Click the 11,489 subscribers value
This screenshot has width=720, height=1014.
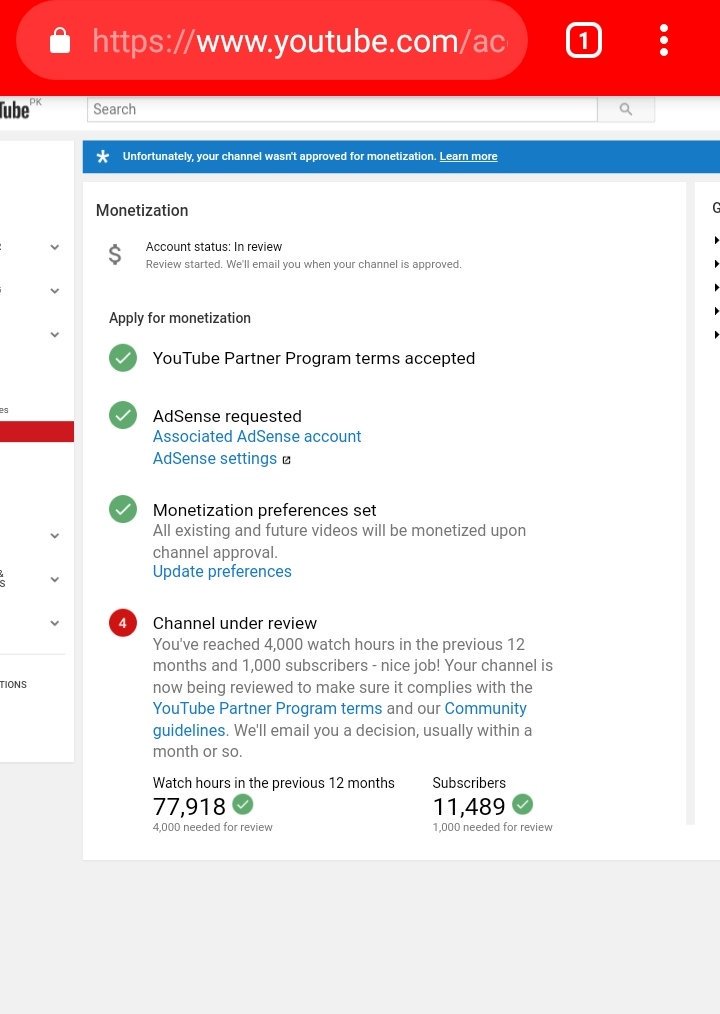(469, 806)
